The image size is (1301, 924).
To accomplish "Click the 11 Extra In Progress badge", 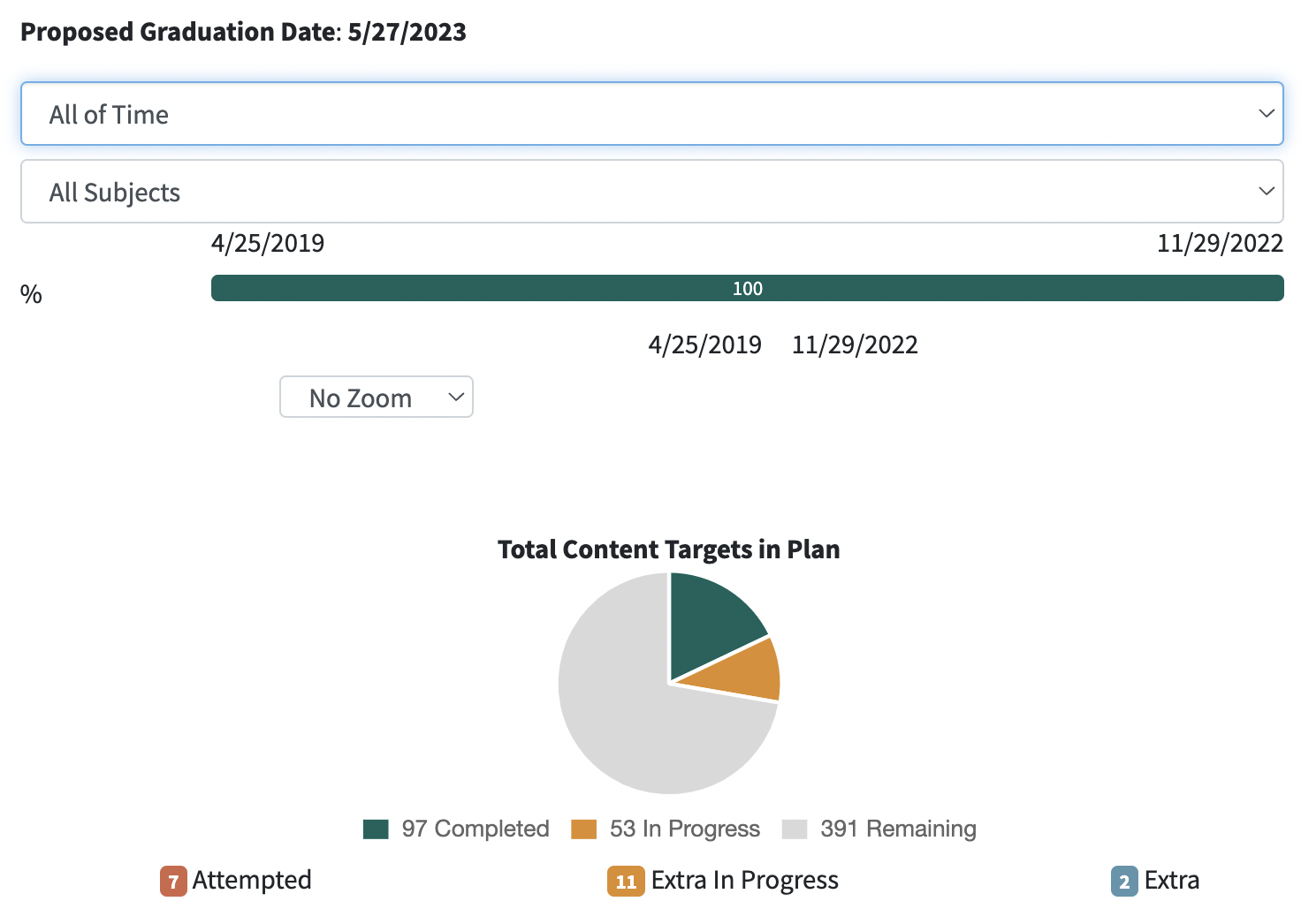I will coord(626,881).
